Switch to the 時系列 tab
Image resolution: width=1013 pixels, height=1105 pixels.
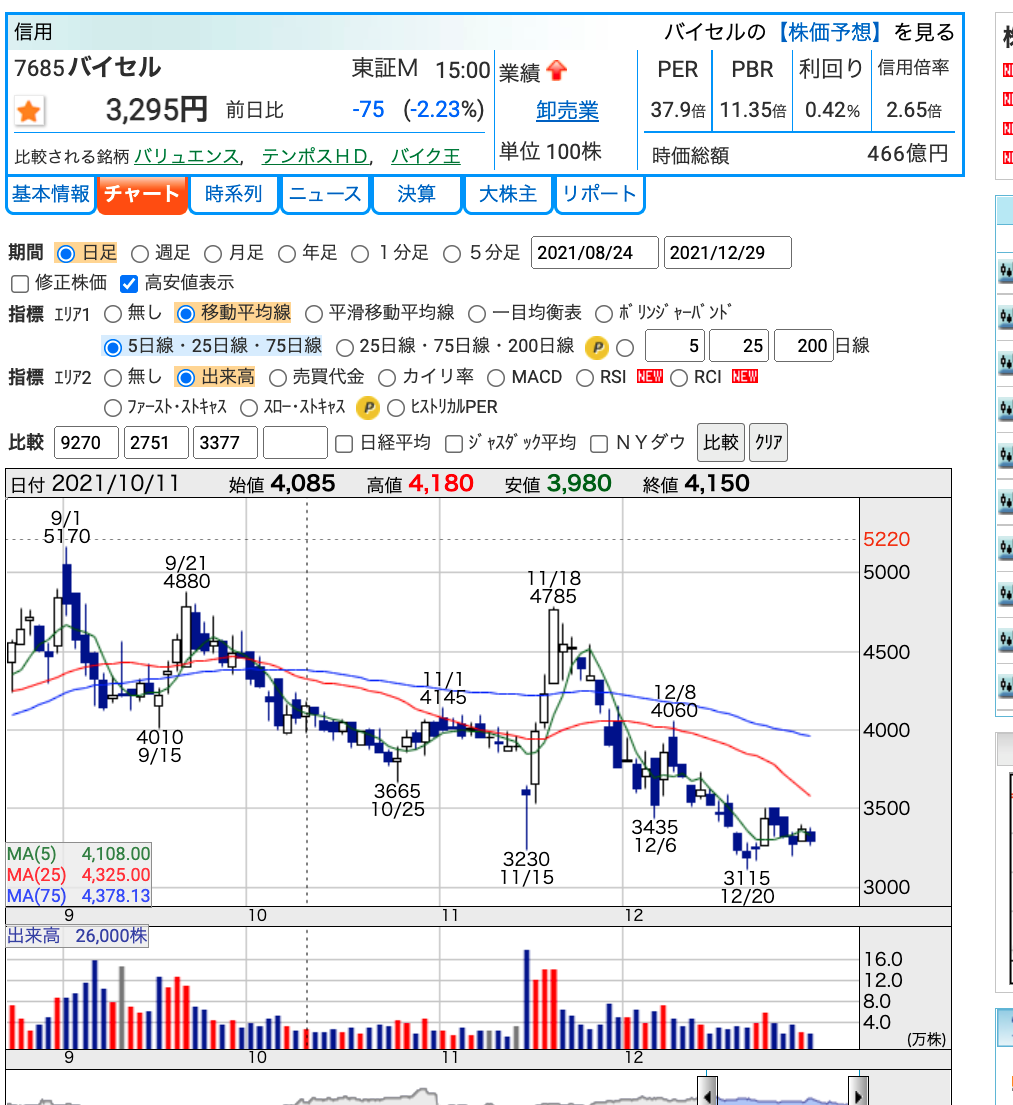[x=233, y=194]
